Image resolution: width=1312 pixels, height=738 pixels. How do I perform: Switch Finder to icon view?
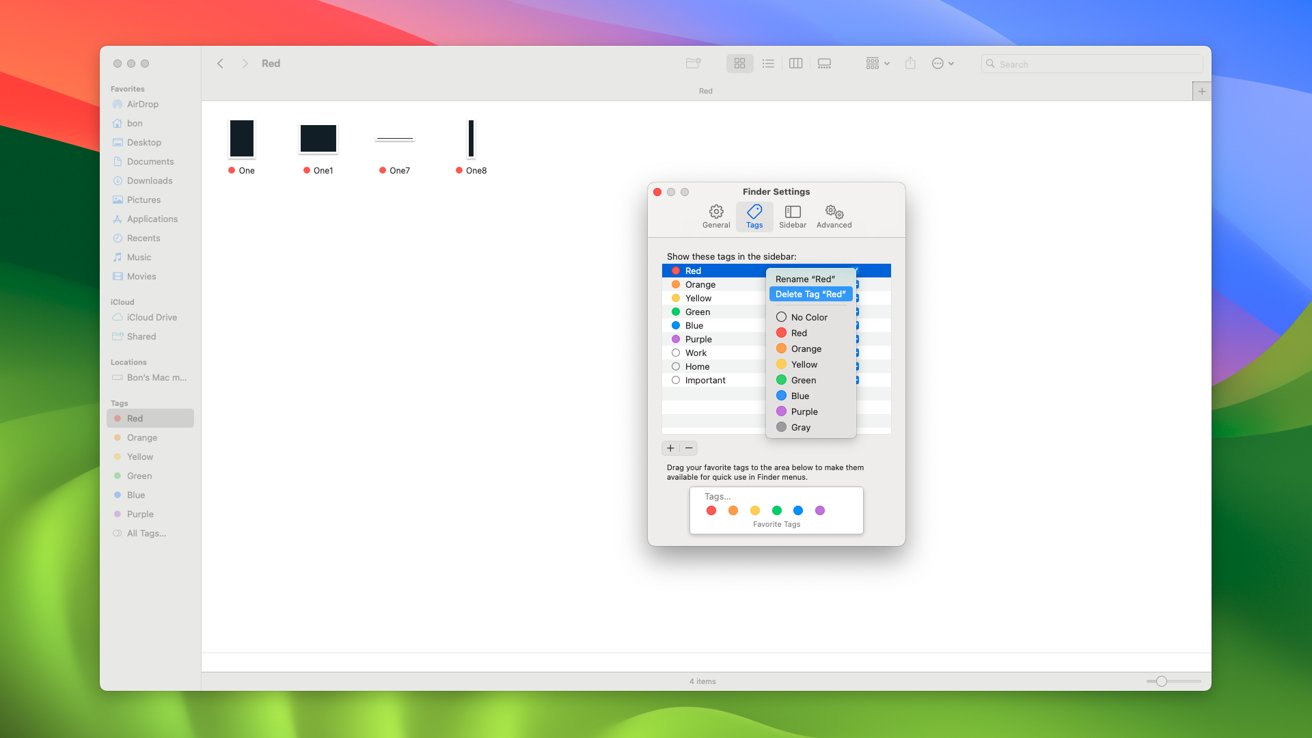740,64
